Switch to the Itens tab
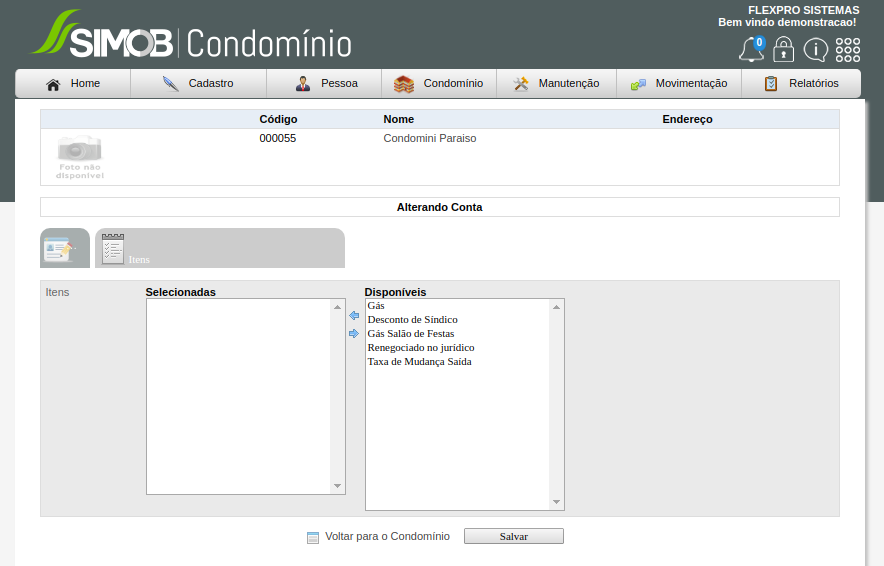The width and height of the screenshot is (884, 566). [x=220, y=248]
